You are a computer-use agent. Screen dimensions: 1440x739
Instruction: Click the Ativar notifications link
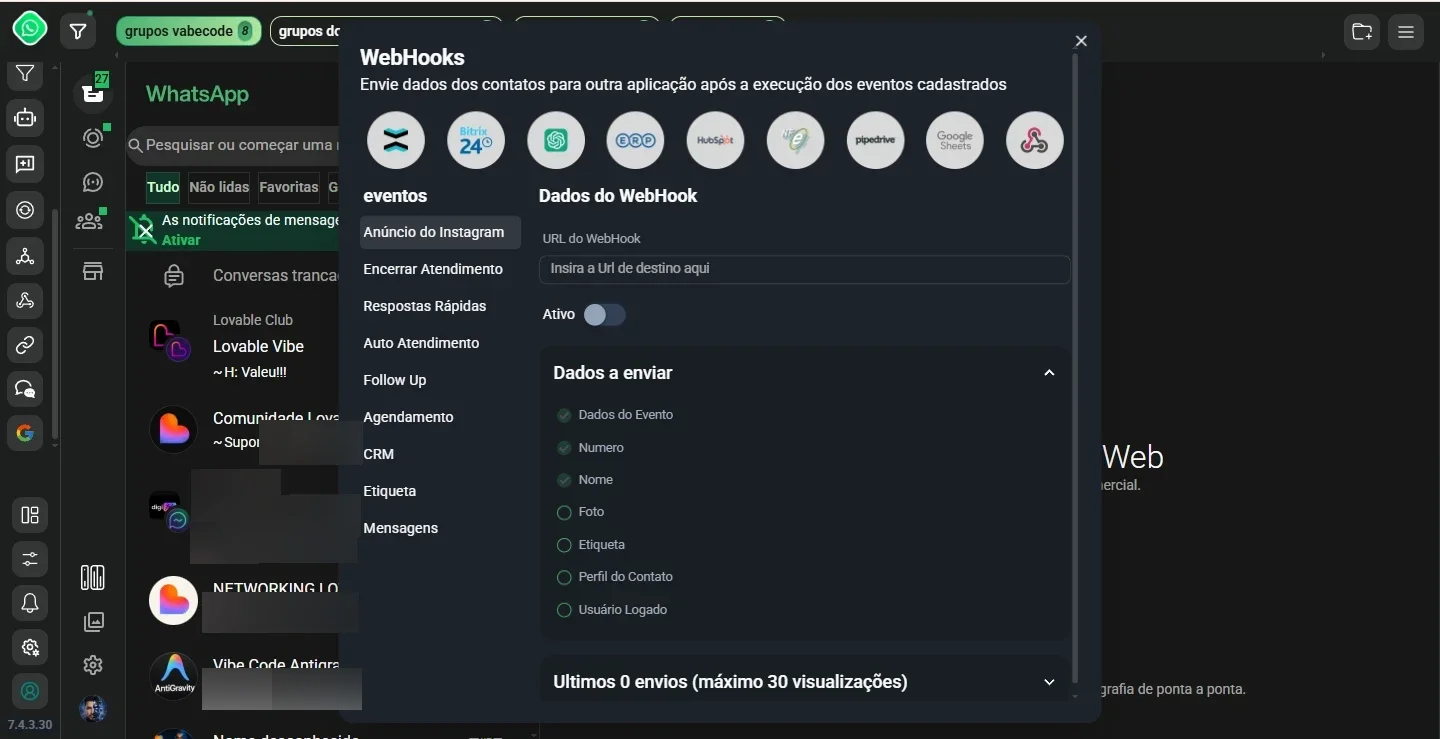click(181, 240)
